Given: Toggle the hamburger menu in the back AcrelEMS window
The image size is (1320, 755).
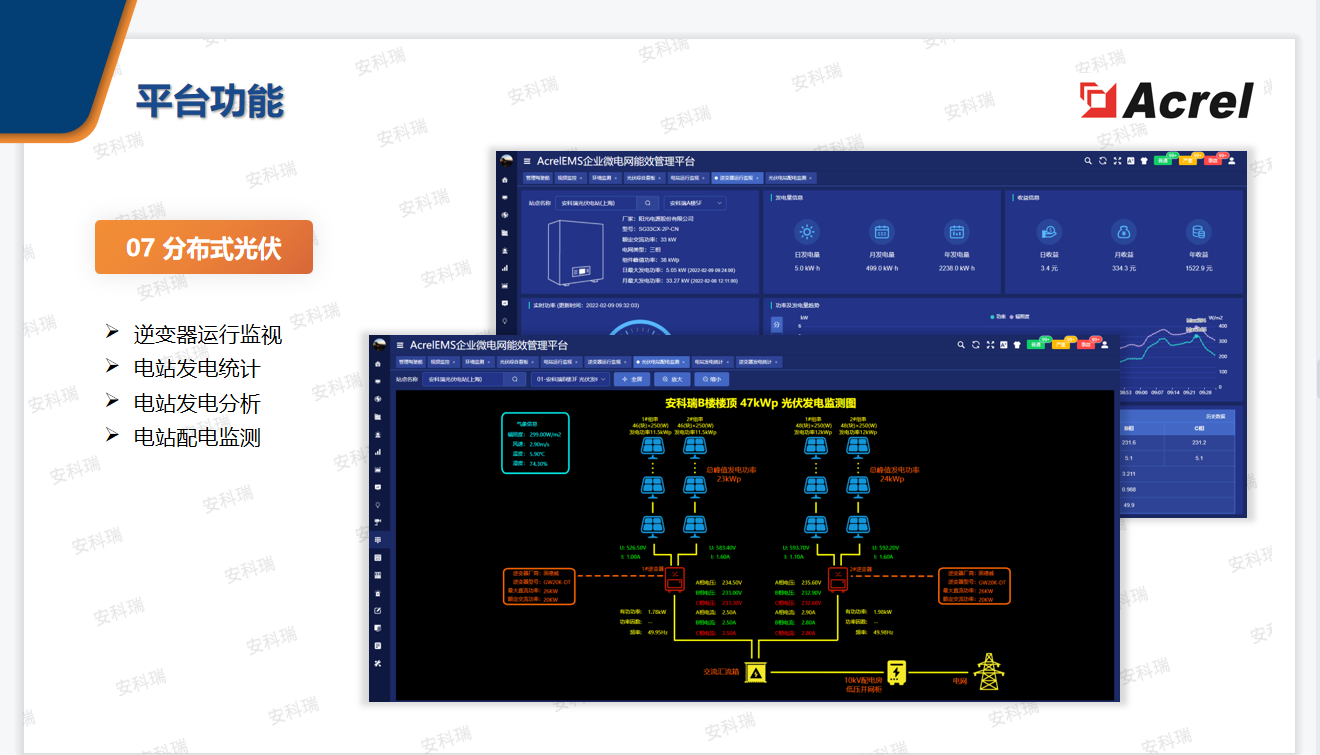Looking at the screenshot, I should (x=527, y=161).
